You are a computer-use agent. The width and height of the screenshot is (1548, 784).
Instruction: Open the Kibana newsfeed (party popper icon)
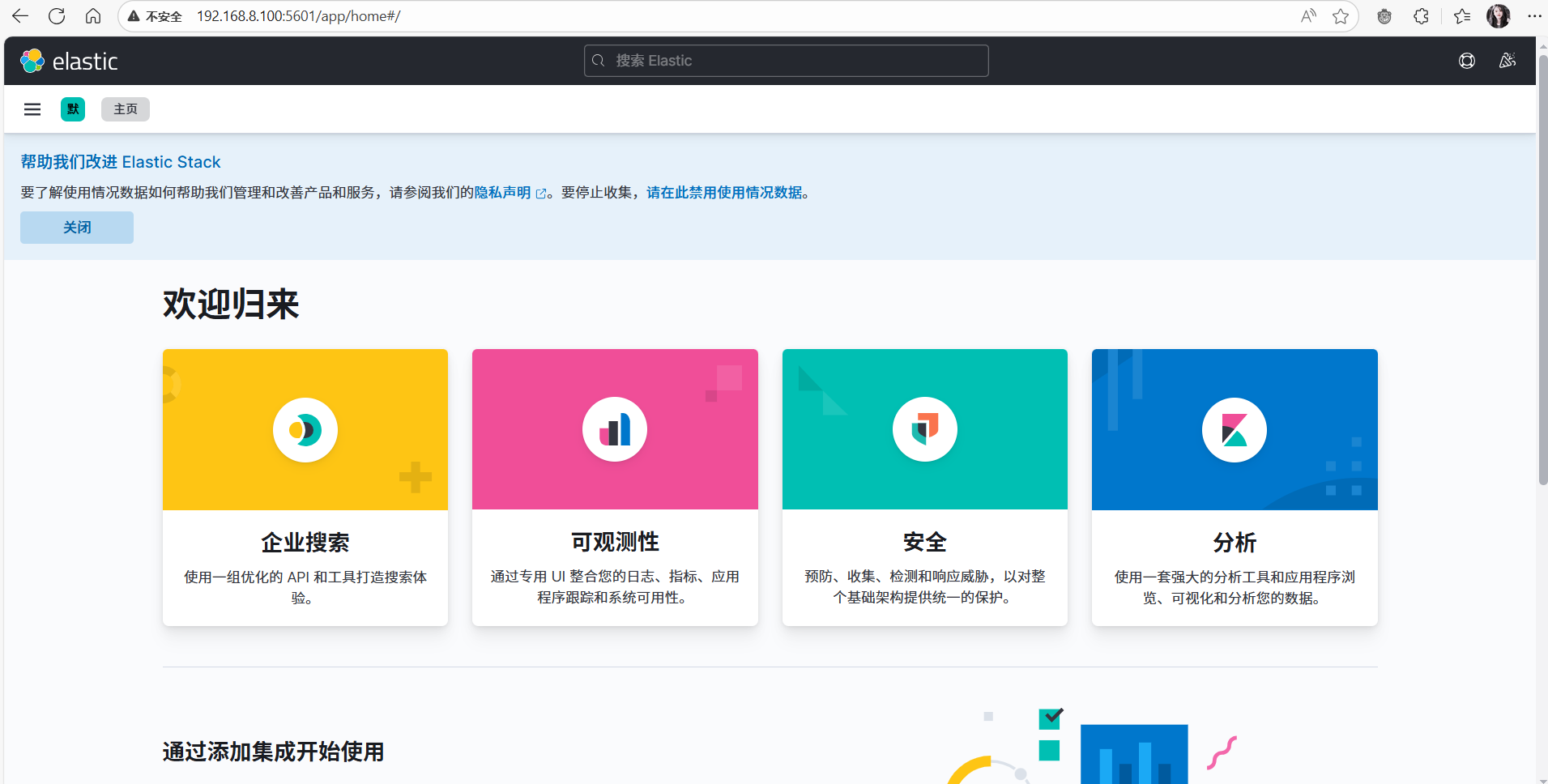[x=1507, y=61]
